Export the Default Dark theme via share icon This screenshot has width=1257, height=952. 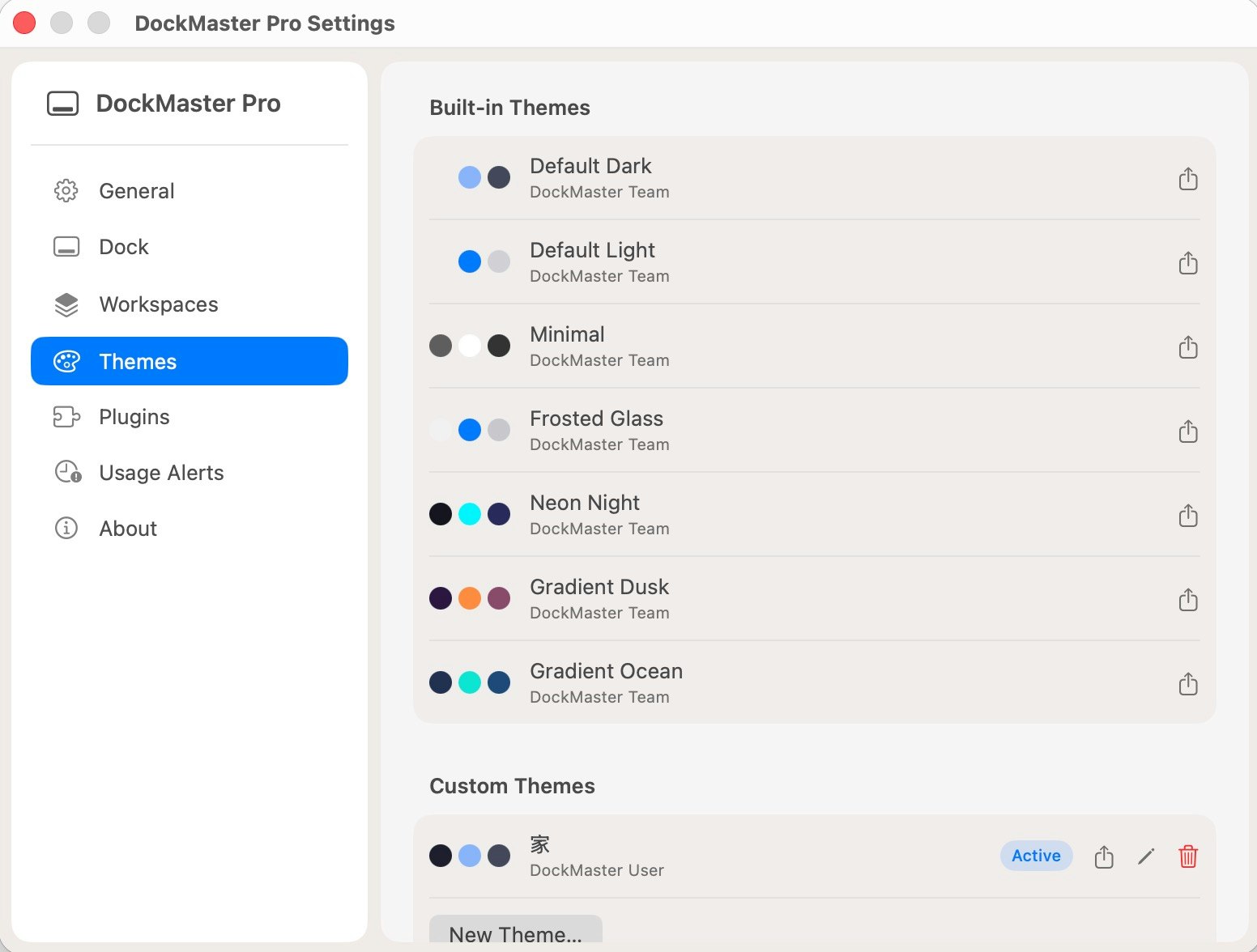click(1188, 179)
